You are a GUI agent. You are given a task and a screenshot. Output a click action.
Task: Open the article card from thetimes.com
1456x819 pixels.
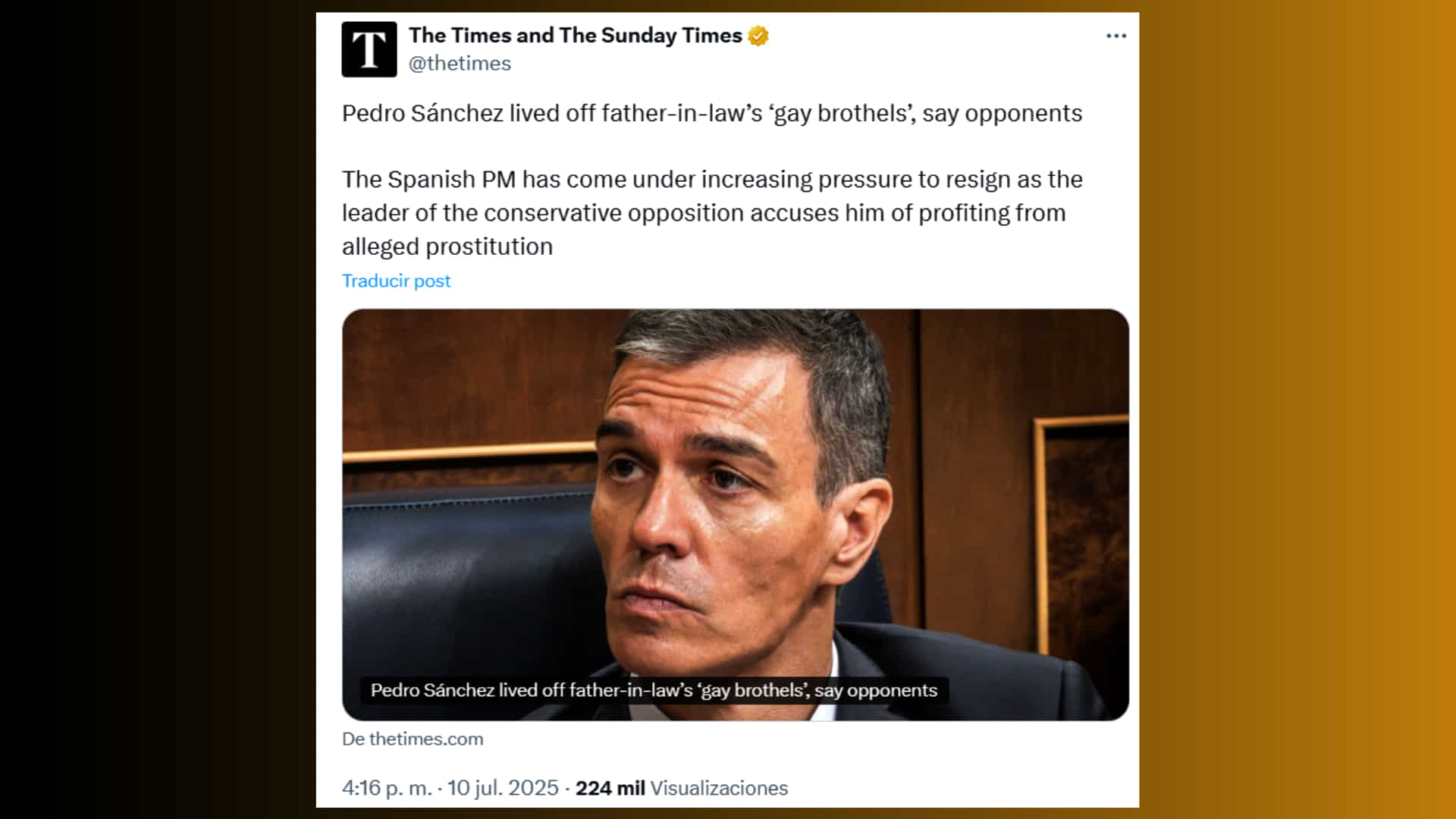click(x=734, y=512)
